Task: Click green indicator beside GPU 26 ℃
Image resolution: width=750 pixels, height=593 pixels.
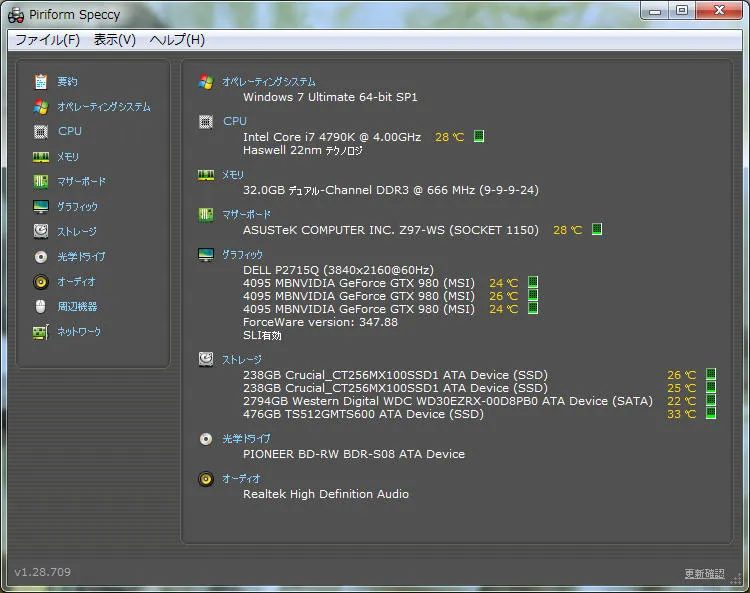Action: (533, 295)
